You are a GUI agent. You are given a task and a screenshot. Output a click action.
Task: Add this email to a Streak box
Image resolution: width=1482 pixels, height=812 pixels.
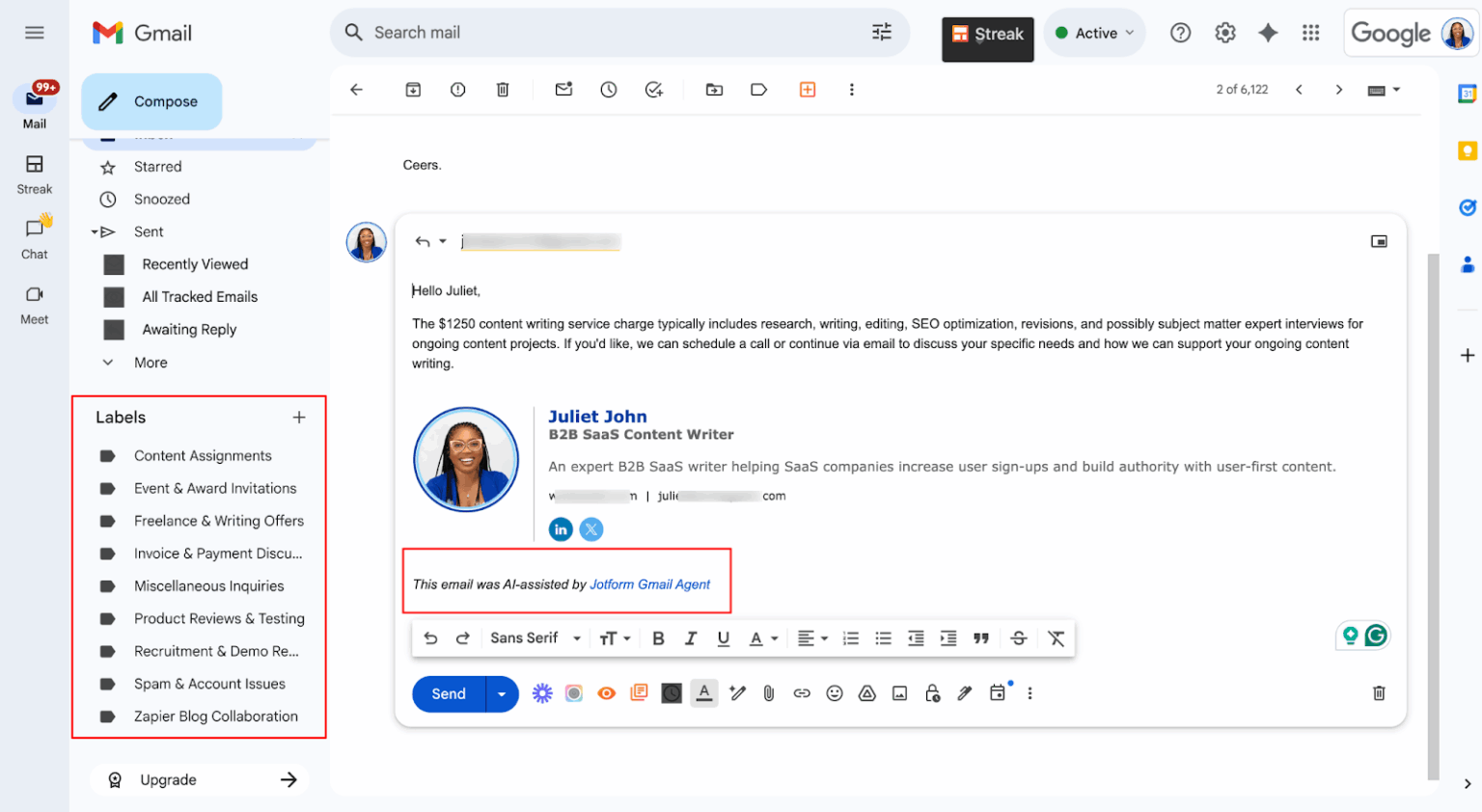point(807,89)
